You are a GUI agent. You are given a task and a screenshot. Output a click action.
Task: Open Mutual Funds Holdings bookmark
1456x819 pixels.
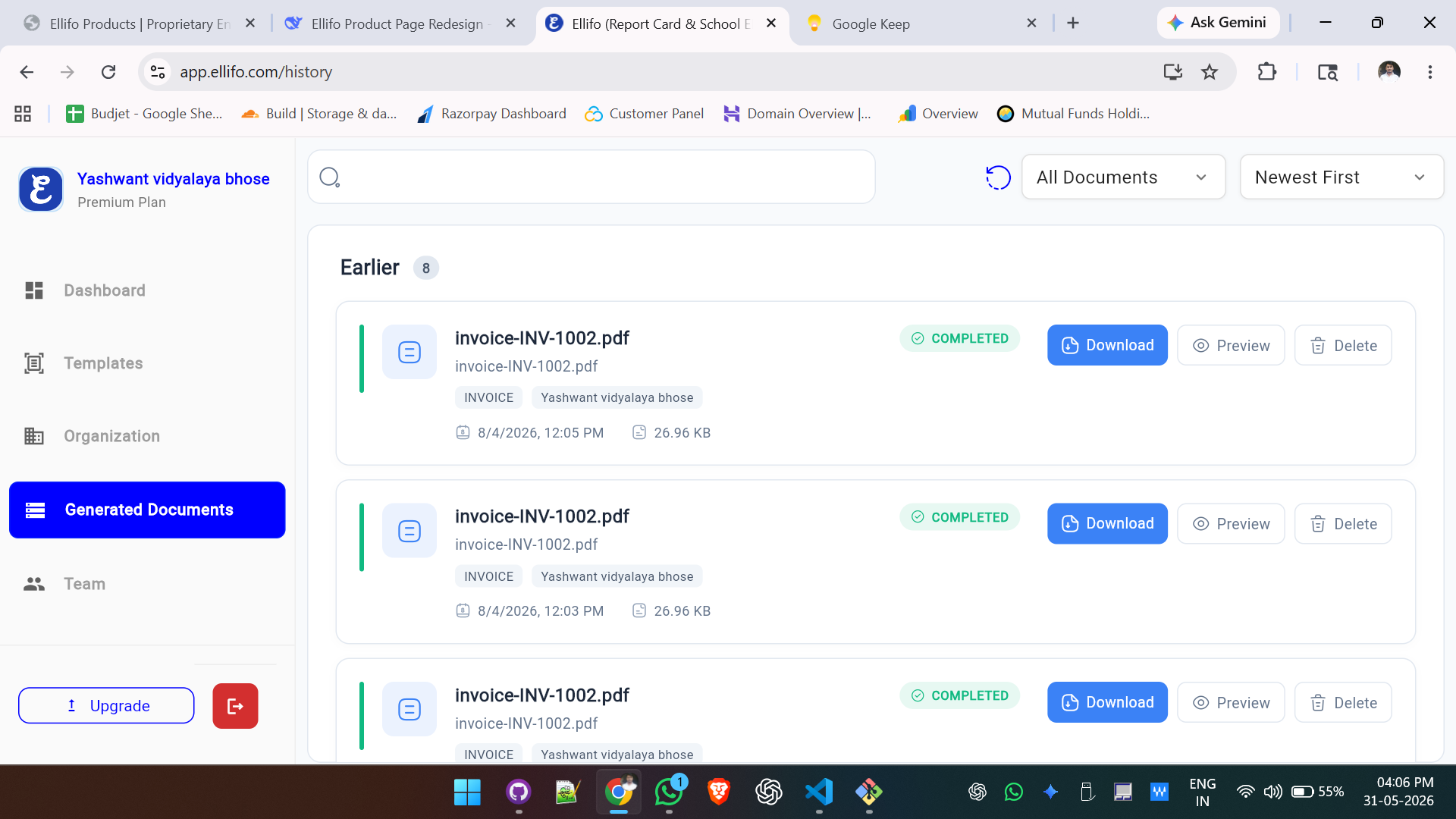1073,114
